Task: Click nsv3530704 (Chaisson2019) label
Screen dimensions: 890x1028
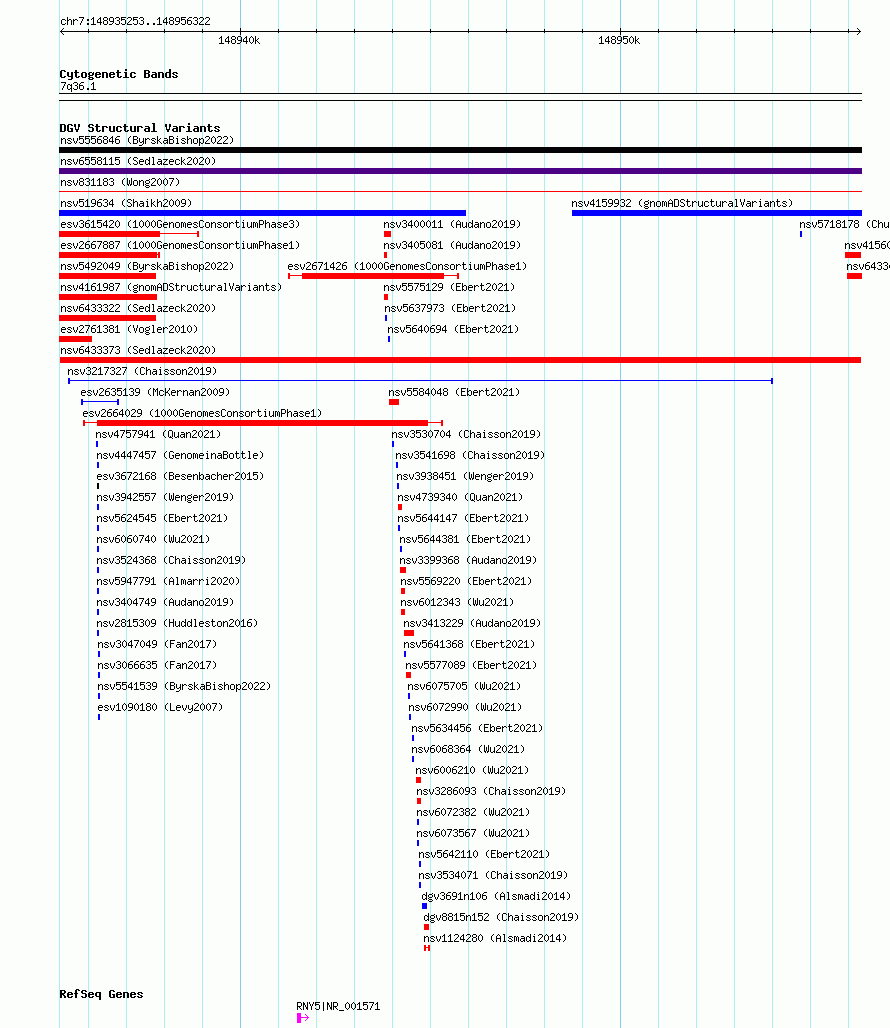Action: 466,434
